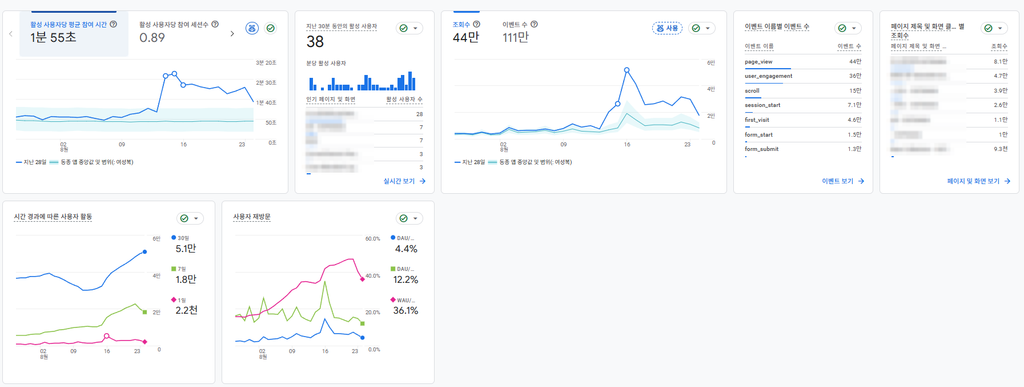Open the 페이지 및 화면 보기 link
1024x387 pixels.
click(x=980, y=181)
